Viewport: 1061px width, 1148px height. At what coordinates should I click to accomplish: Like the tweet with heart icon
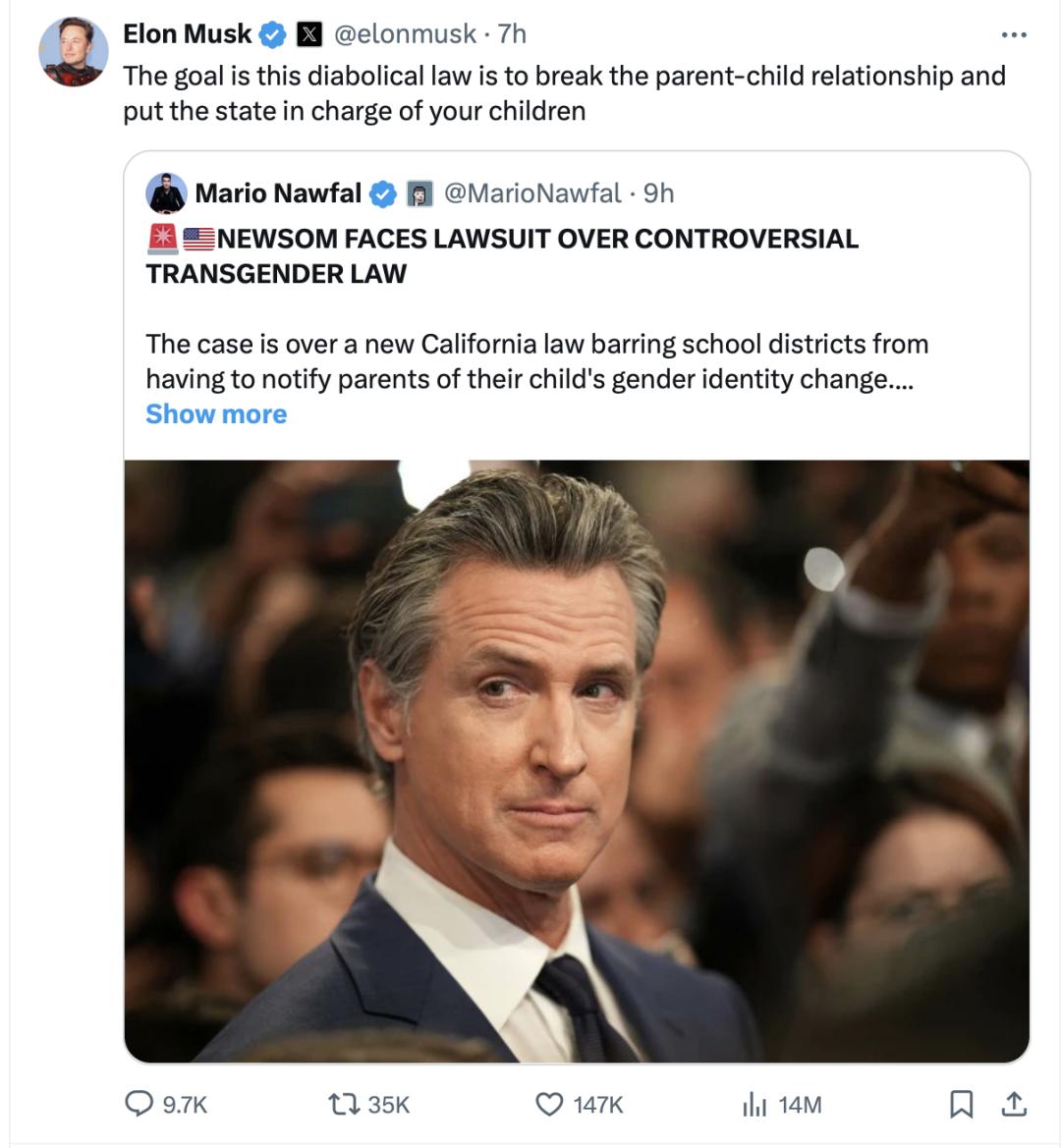coord(548,1104)
